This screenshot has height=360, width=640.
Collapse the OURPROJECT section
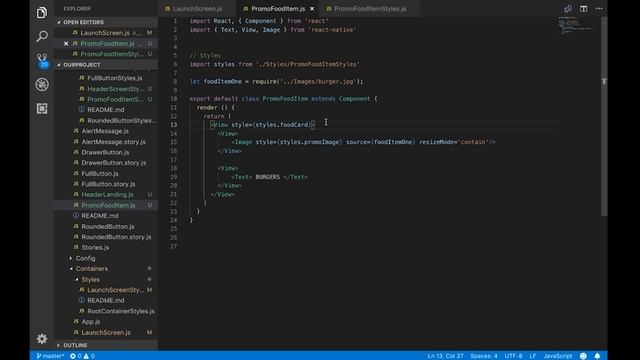click(x=106, y=65)
